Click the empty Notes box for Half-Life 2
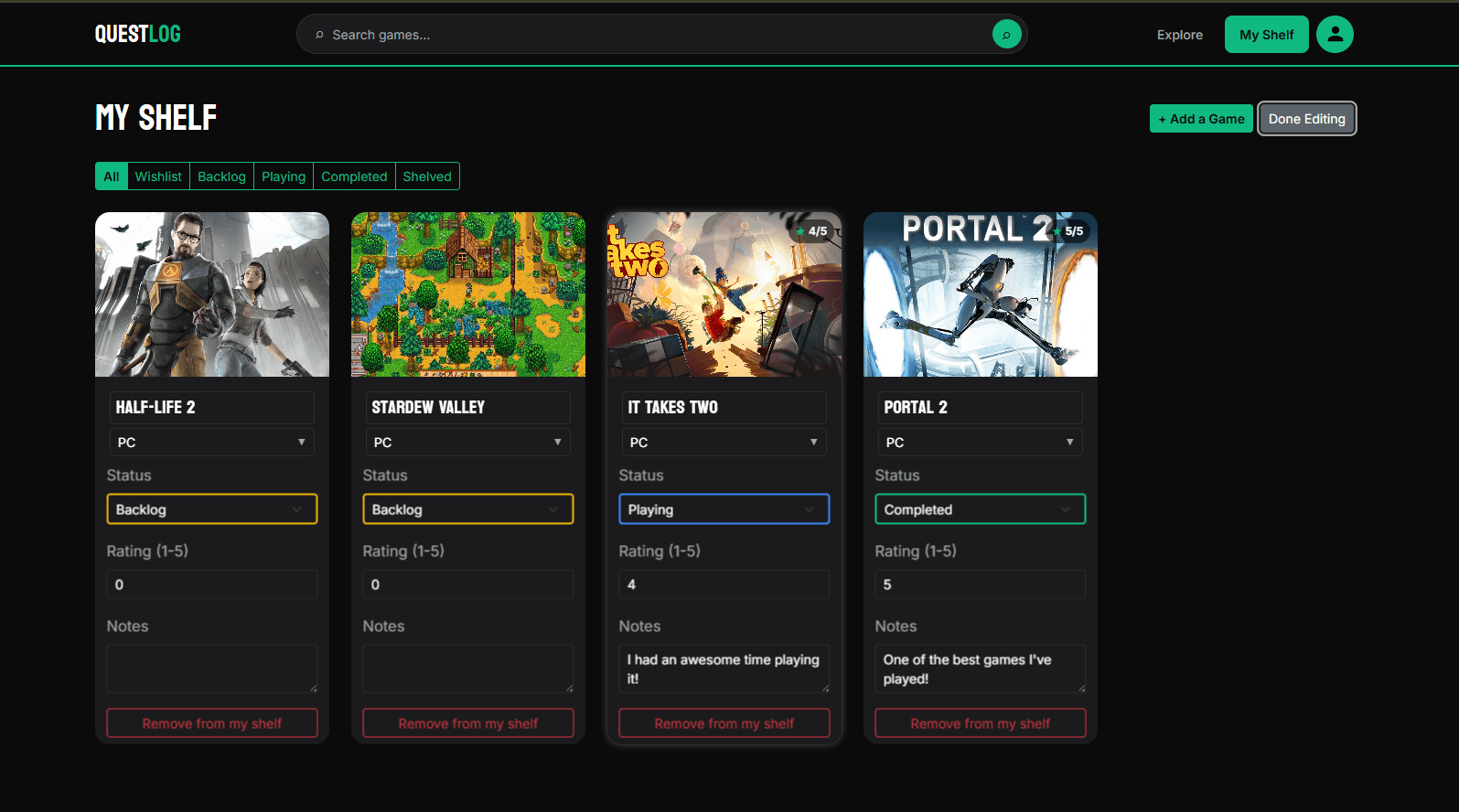This screenshot has height=812, width=1459. pos(212,668)
